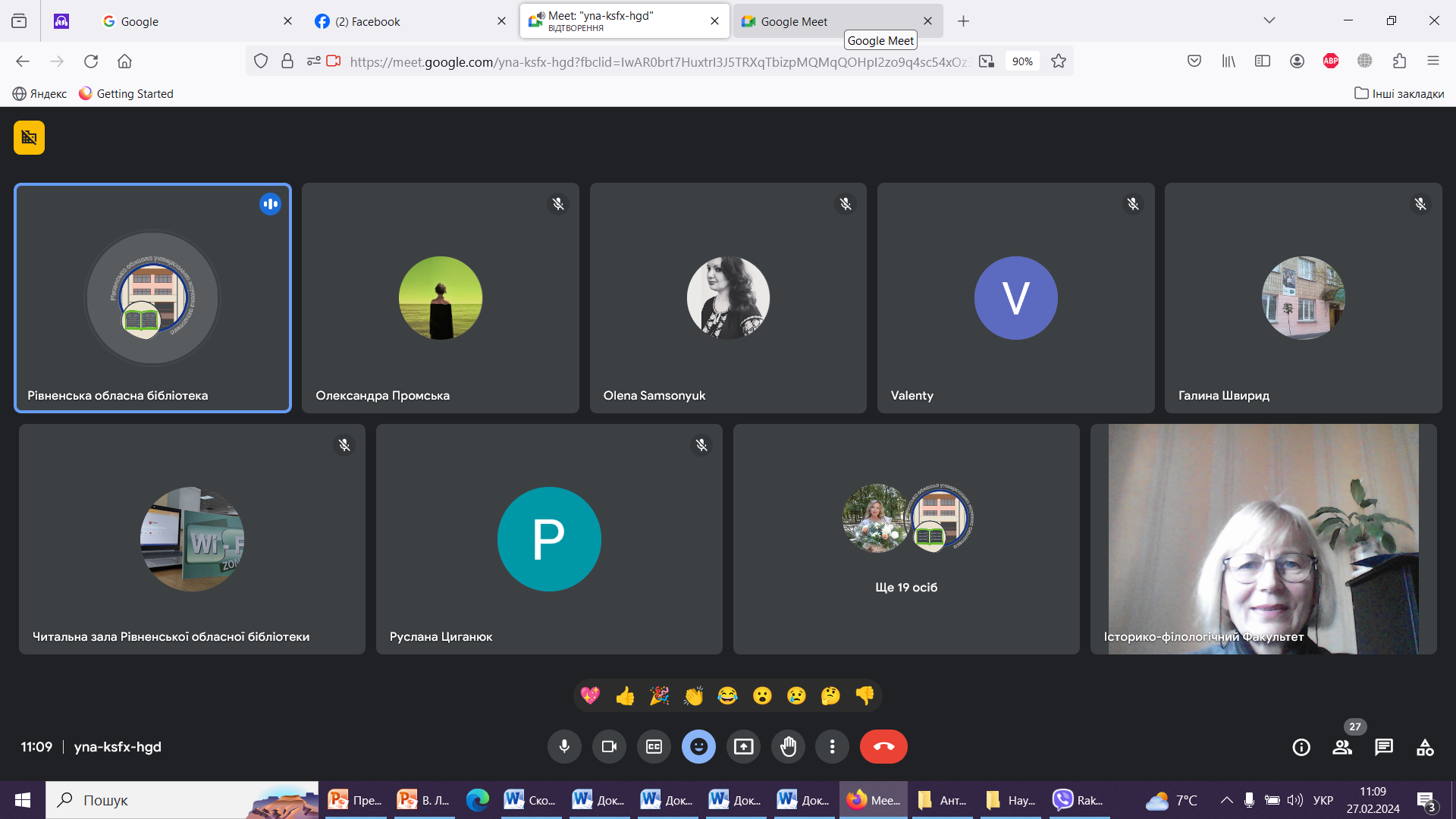
Task: Send the clapping hands reaction
Action: pyautogui.click(x=693, y=695)
